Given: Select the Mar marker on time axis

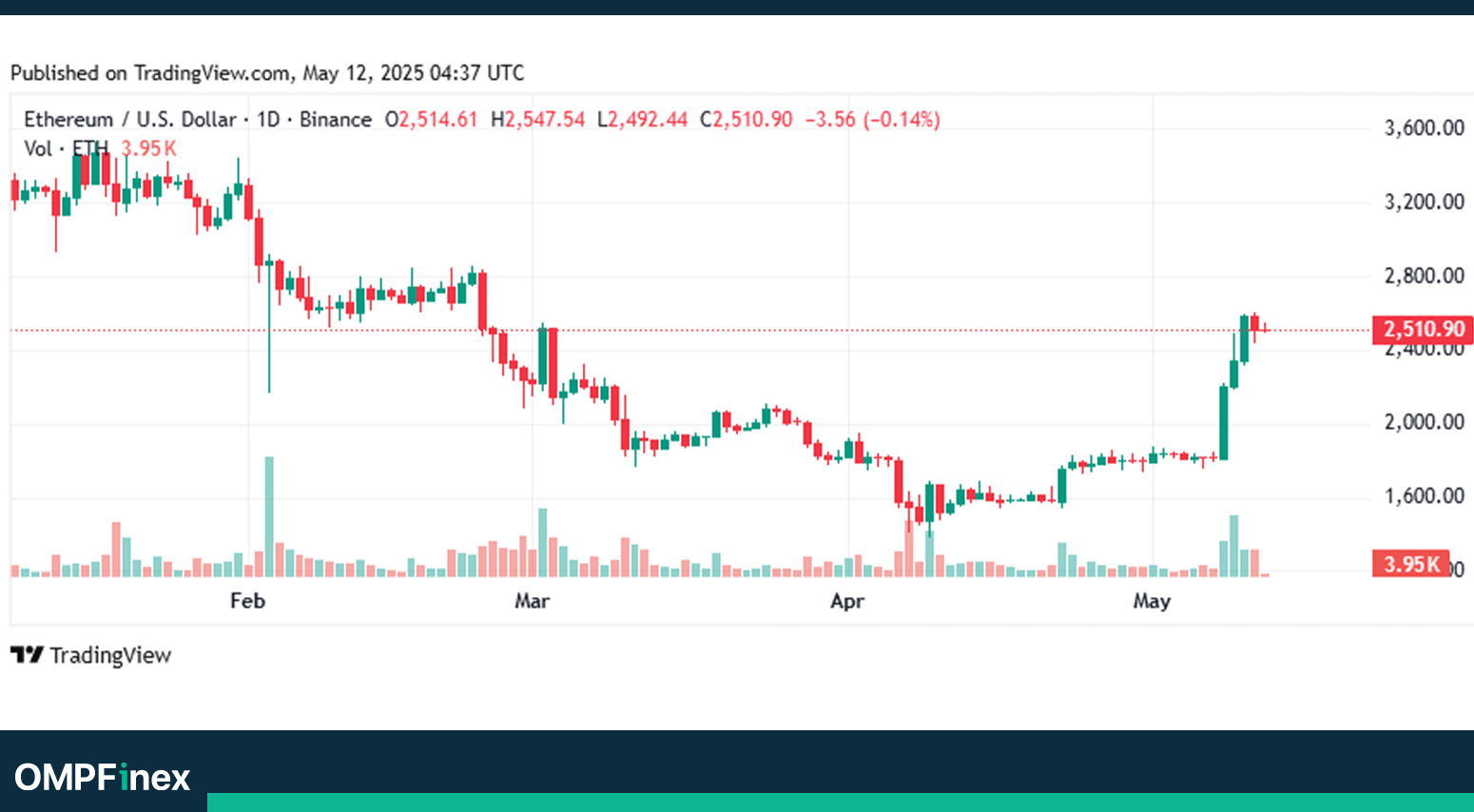Looking at the screenshot, I should click(532, 601).
